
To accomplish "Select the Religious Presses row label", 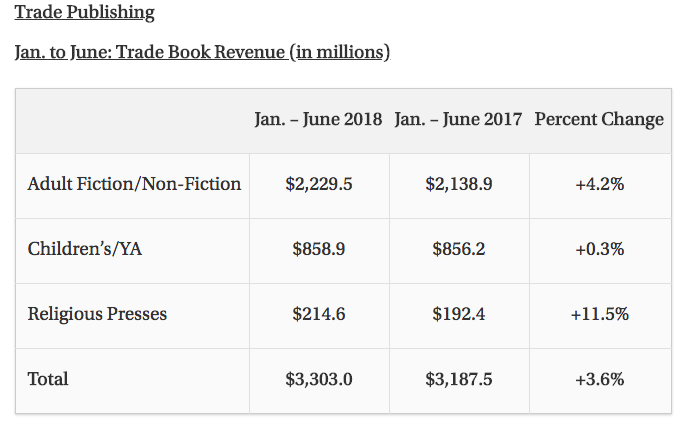I will coord(97,314).
